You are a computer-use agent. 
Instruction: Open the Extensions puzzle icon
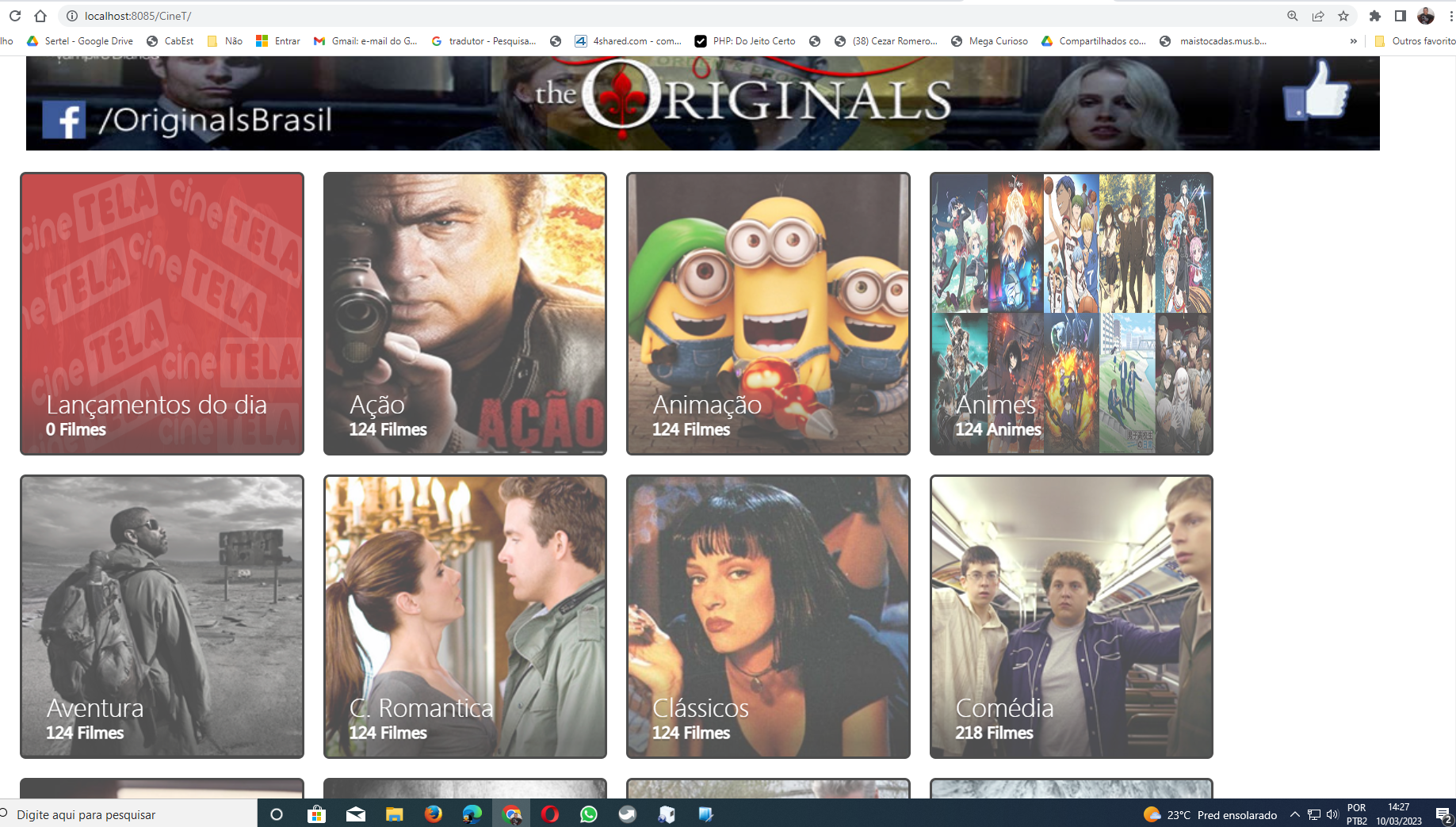click(1375, 16)
